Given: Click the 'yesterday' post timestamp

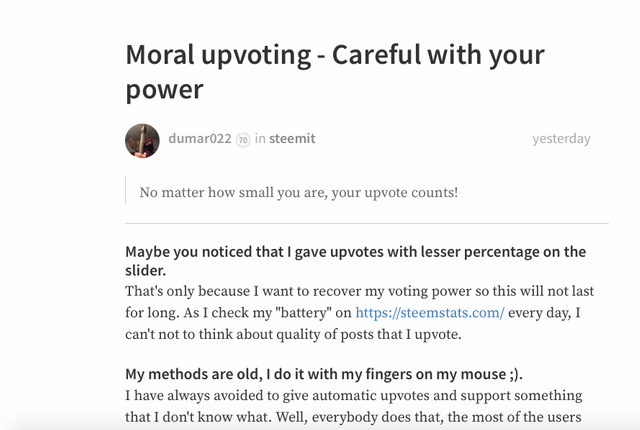Looking at the screenshot, I should click(x=561, y=139).
